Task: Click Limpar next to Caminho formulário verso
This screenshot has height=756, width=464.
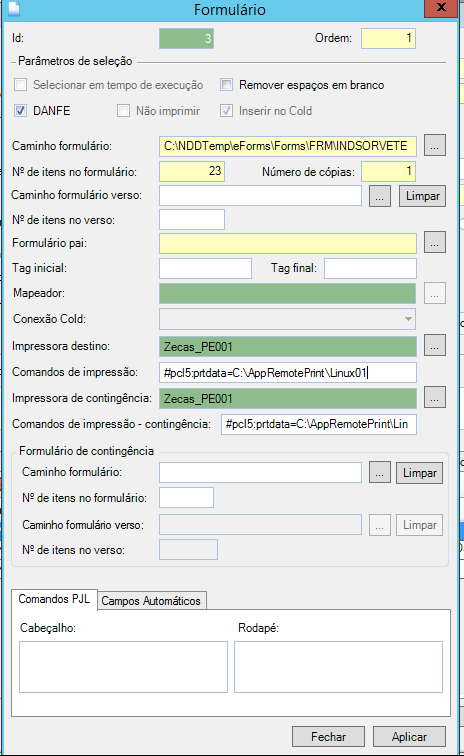Action: [423, 196]
